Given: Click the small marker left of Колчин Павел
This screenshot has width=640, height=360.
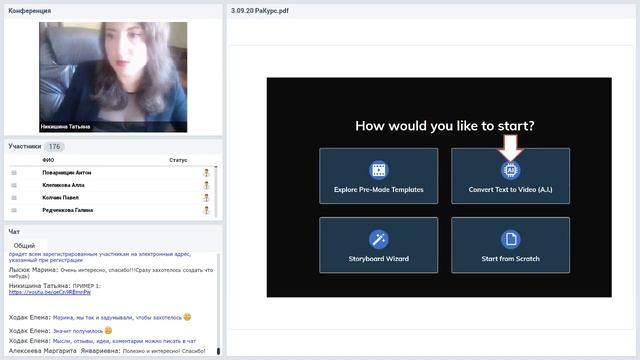Looking at the screenshot, I should tap(14, 198).
